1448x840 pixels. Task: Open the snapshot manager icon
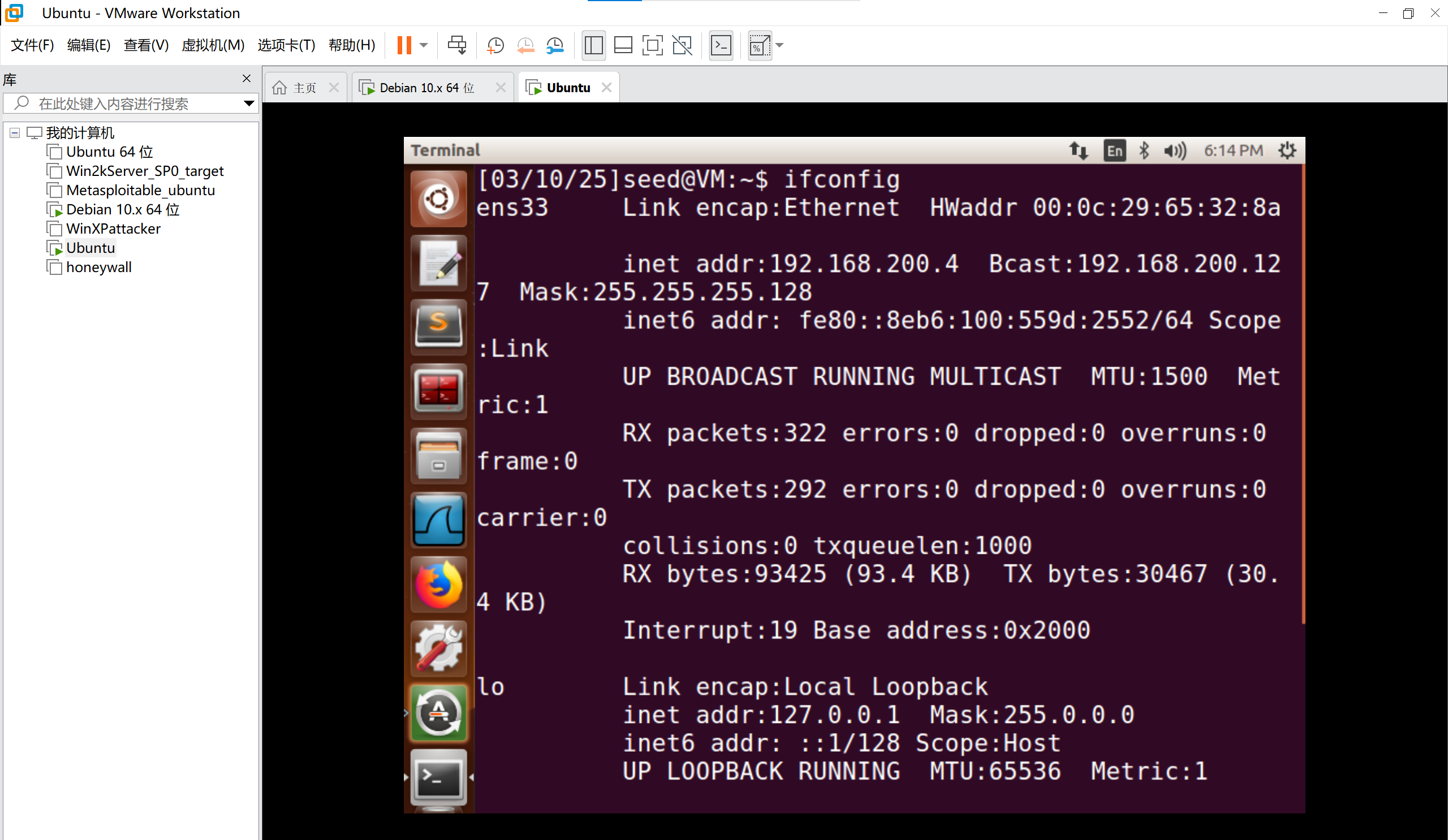click(x=555, y=45)
